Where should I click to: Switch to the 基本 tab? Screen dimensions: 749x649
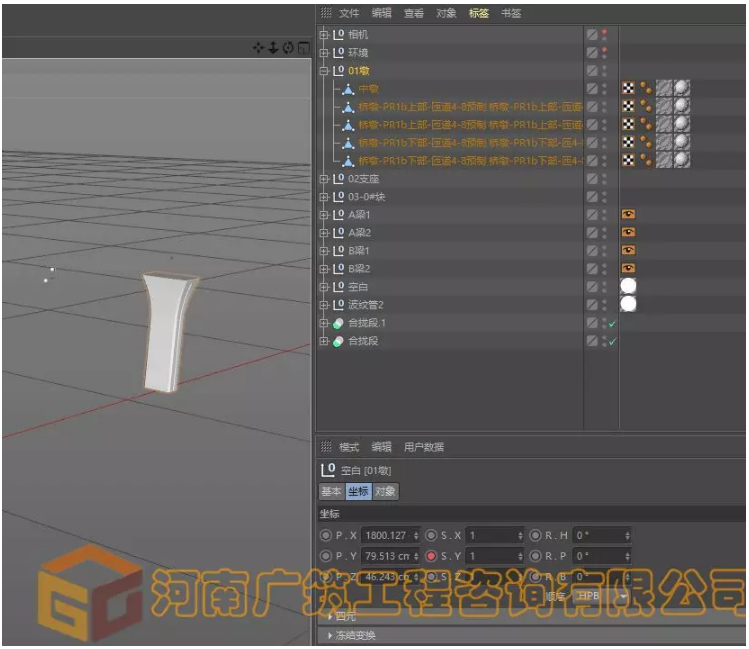pos(332,491)
